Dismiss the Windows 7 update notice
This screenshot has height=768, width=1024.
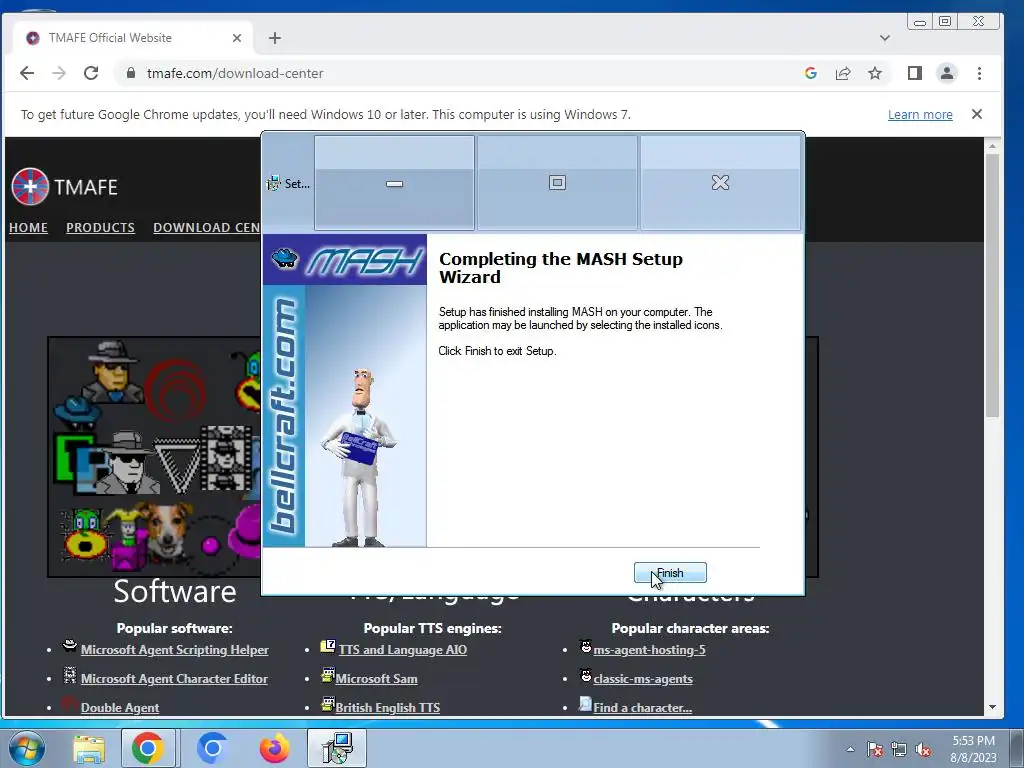tap(977, 114)
